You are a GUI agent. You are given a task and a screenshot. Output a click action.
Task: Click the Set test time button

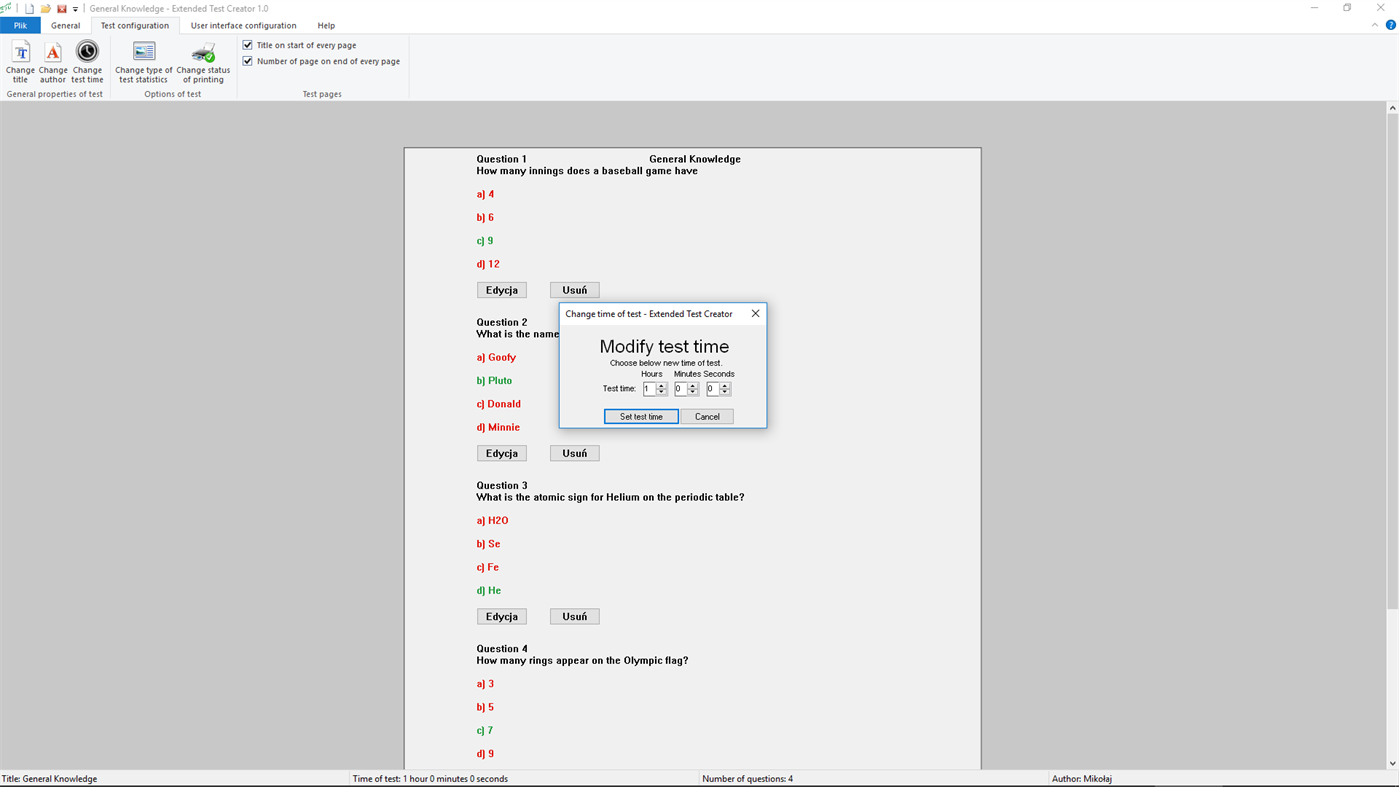[x=641, y=416]
